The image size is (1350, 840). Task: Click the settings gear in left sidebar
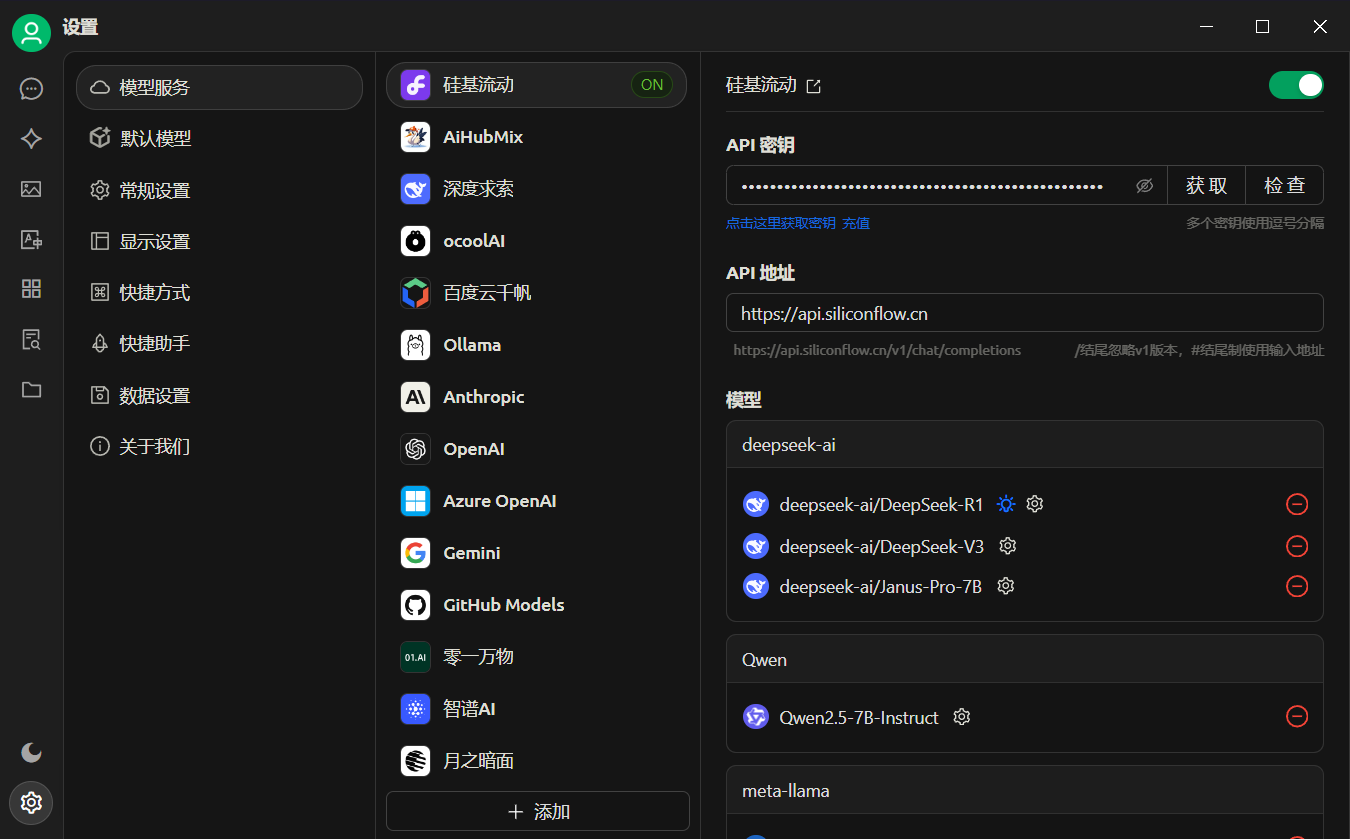tap(31, 802)
